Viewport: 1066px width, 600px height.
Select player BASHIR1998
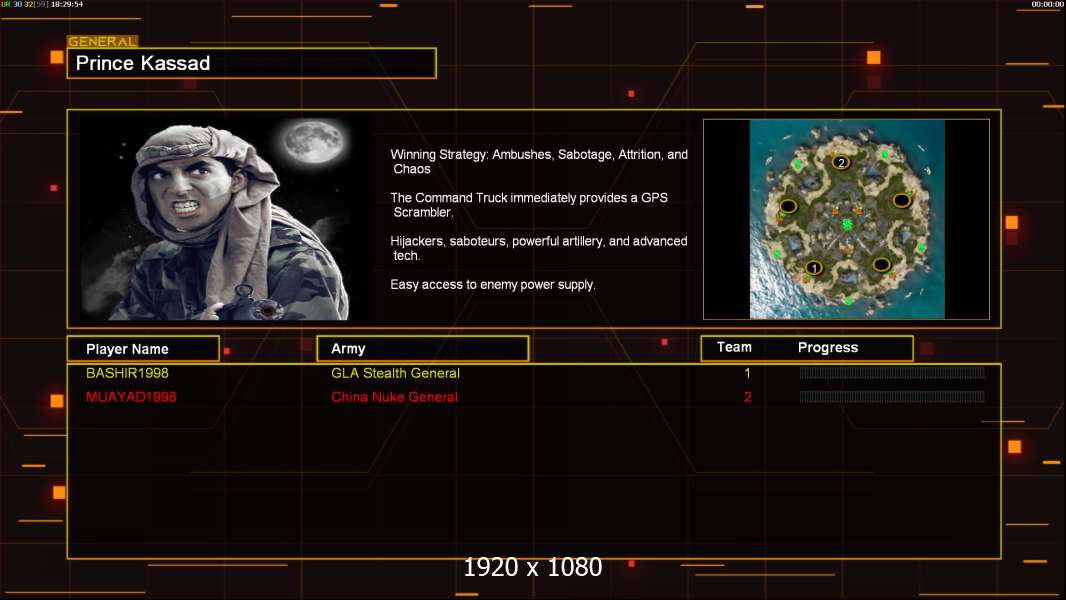click(x=127, y=373)
